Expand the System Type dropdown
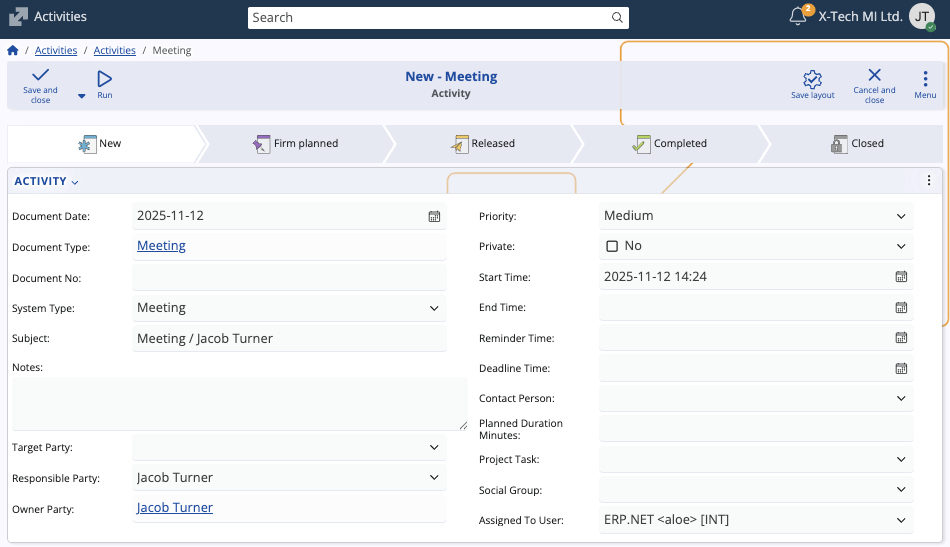950x547 pixels. pos(434,308)
